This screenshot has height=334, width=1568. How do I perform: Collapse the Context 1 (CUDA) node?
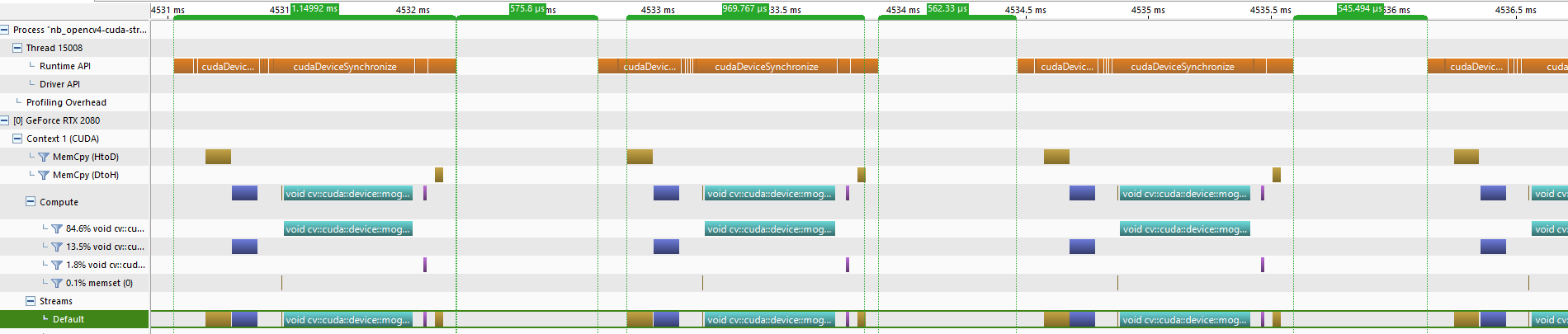click(x=17, y=139)
